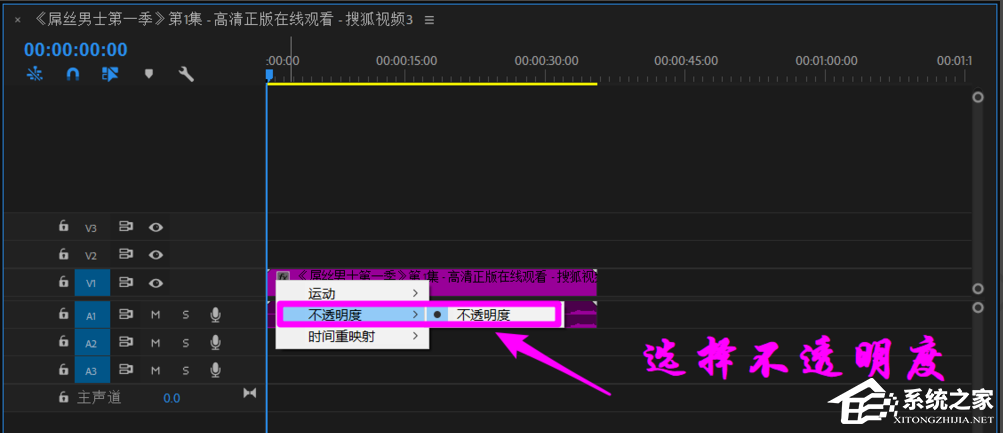
Task: Click the master track volume value 0.0
Action: [172, 398]
